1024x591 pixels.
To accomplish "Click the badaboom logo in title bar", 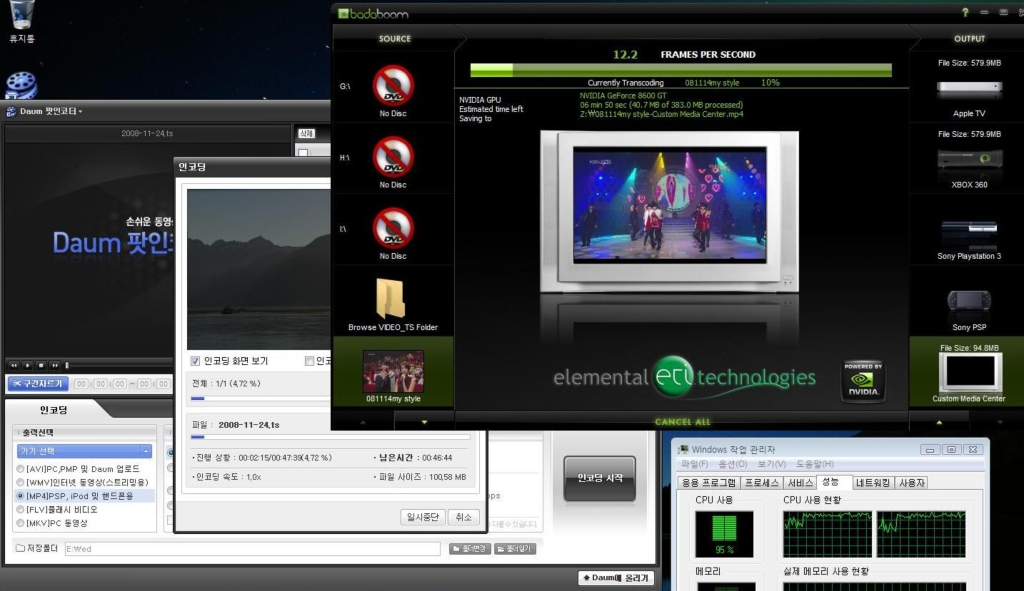I will (x=373, y=13).
